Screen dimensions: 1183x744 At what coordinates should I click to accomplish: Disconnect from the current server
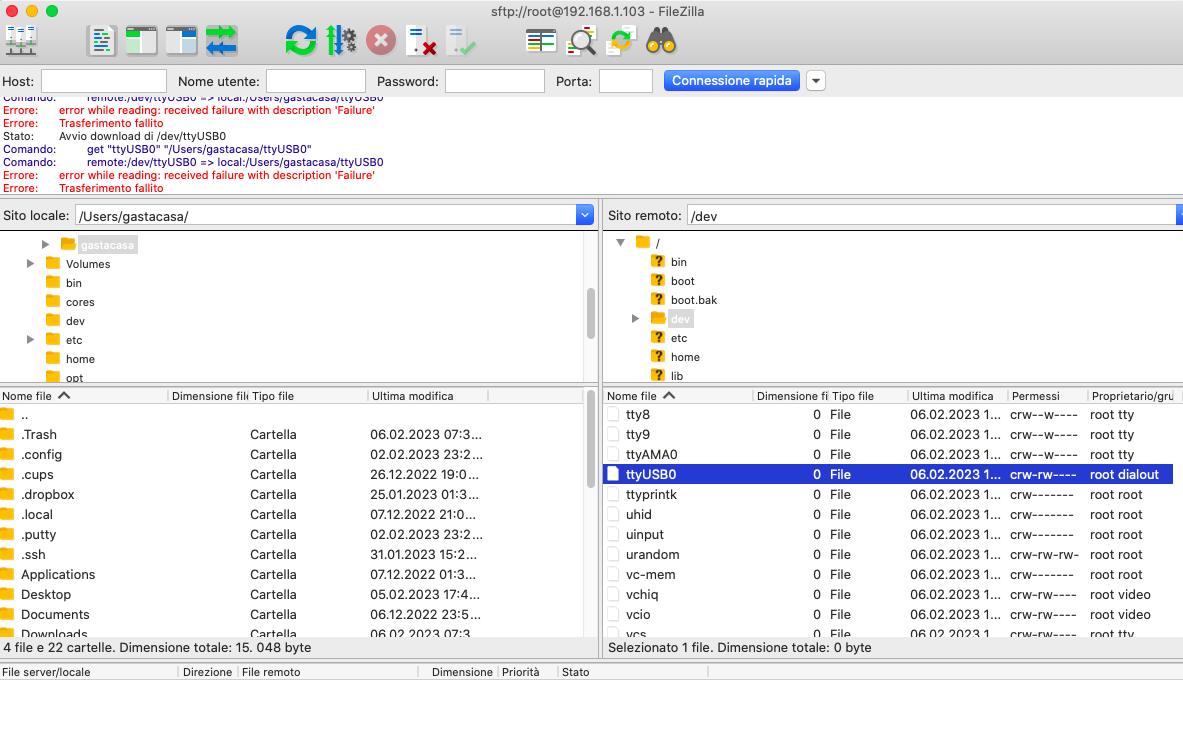(x=421, y=41)
